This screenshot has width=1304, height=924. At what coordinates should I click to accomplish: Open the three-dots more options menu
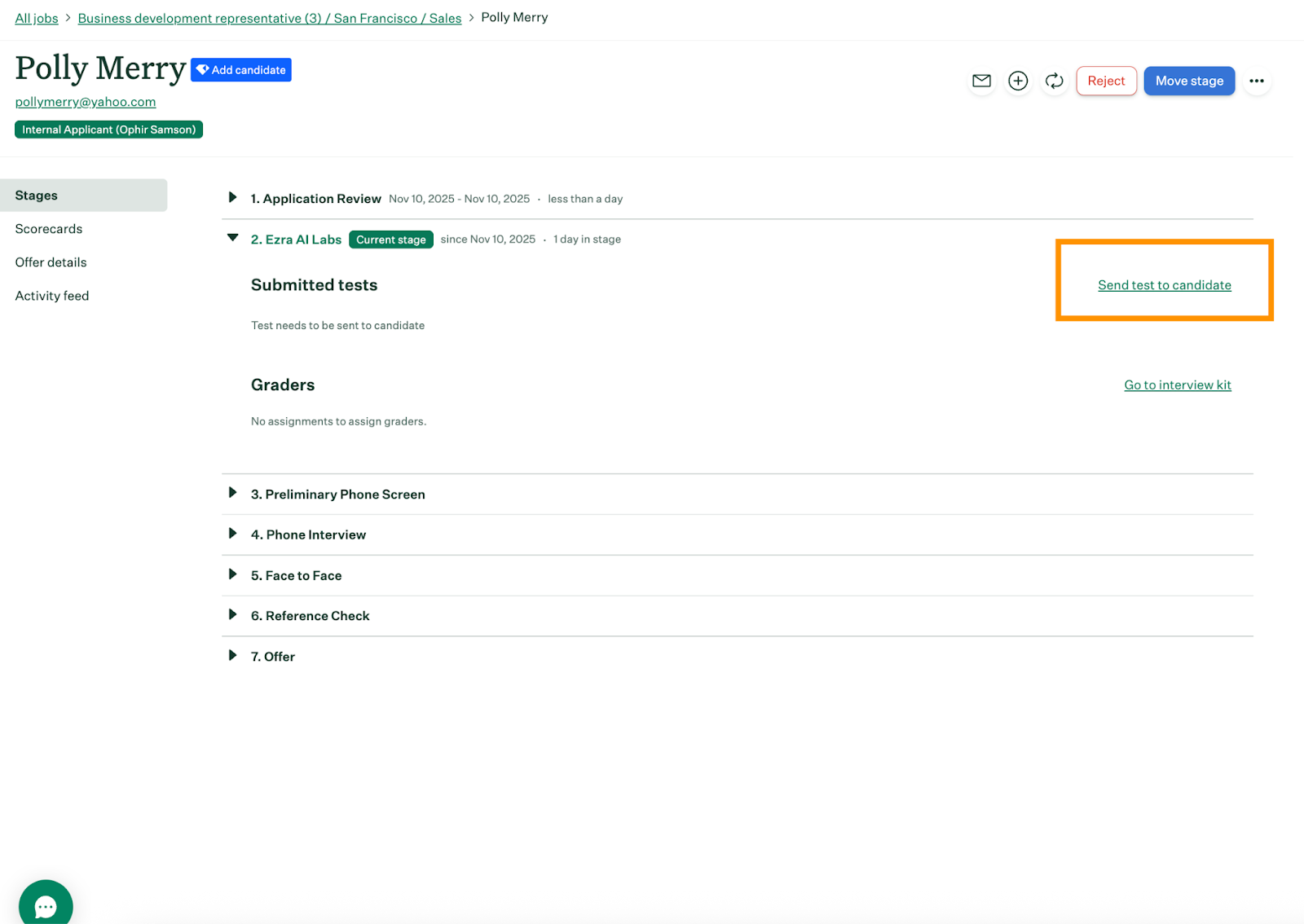pos(1256,81)
